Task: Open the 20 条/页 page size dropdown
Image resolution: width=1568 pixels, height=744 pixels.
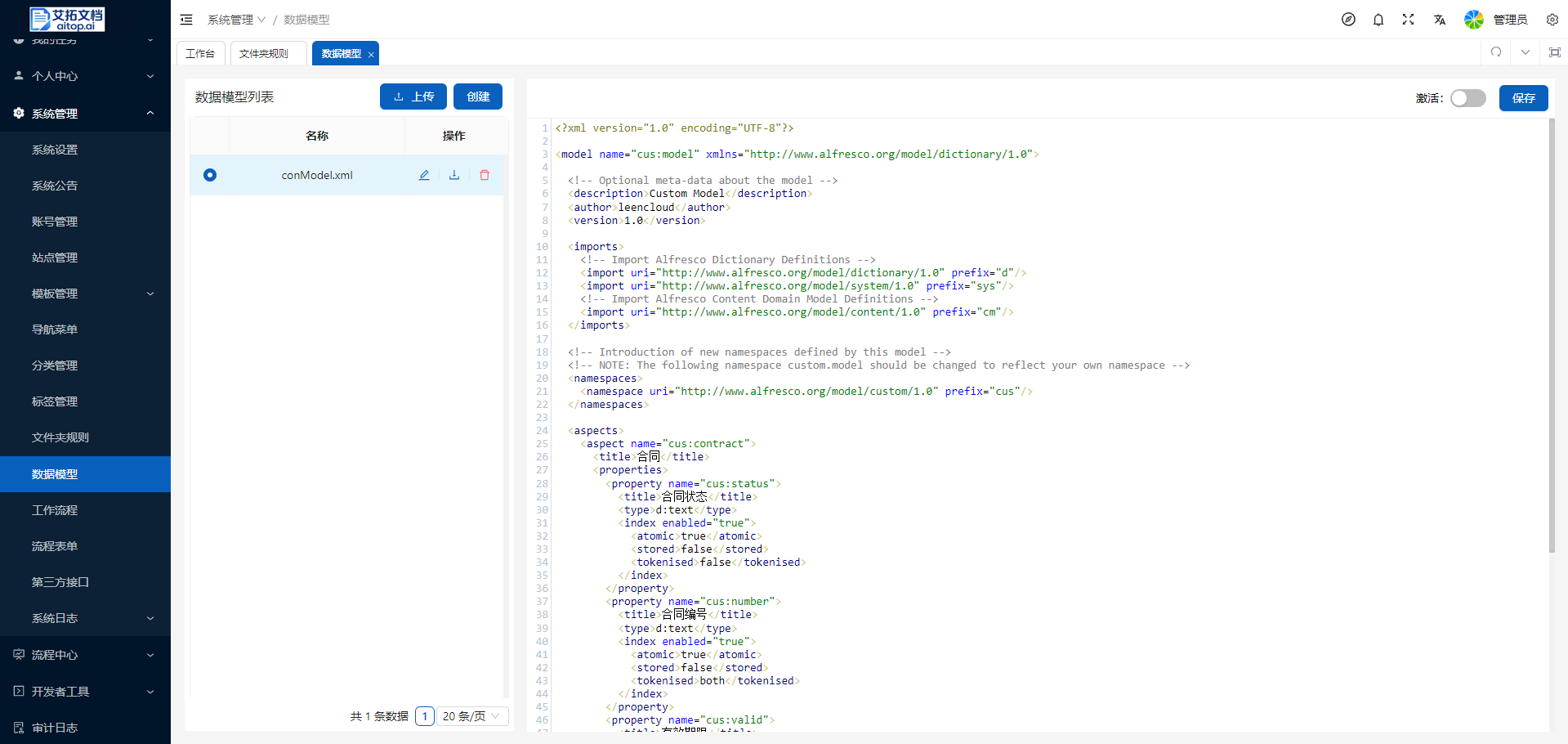Action: 473,716
